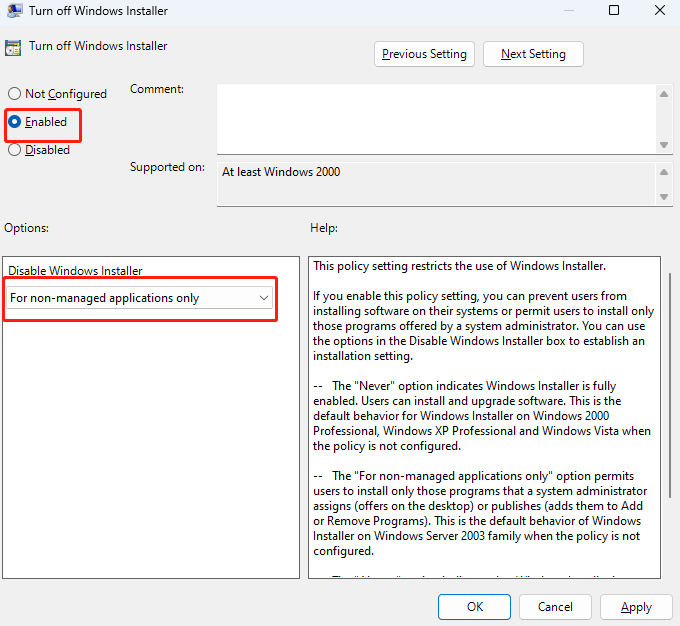The width and height of the screenshot is (680, 626).
Task: Click Supported on box scroll up arrow
Action: [x=664, y=172]
